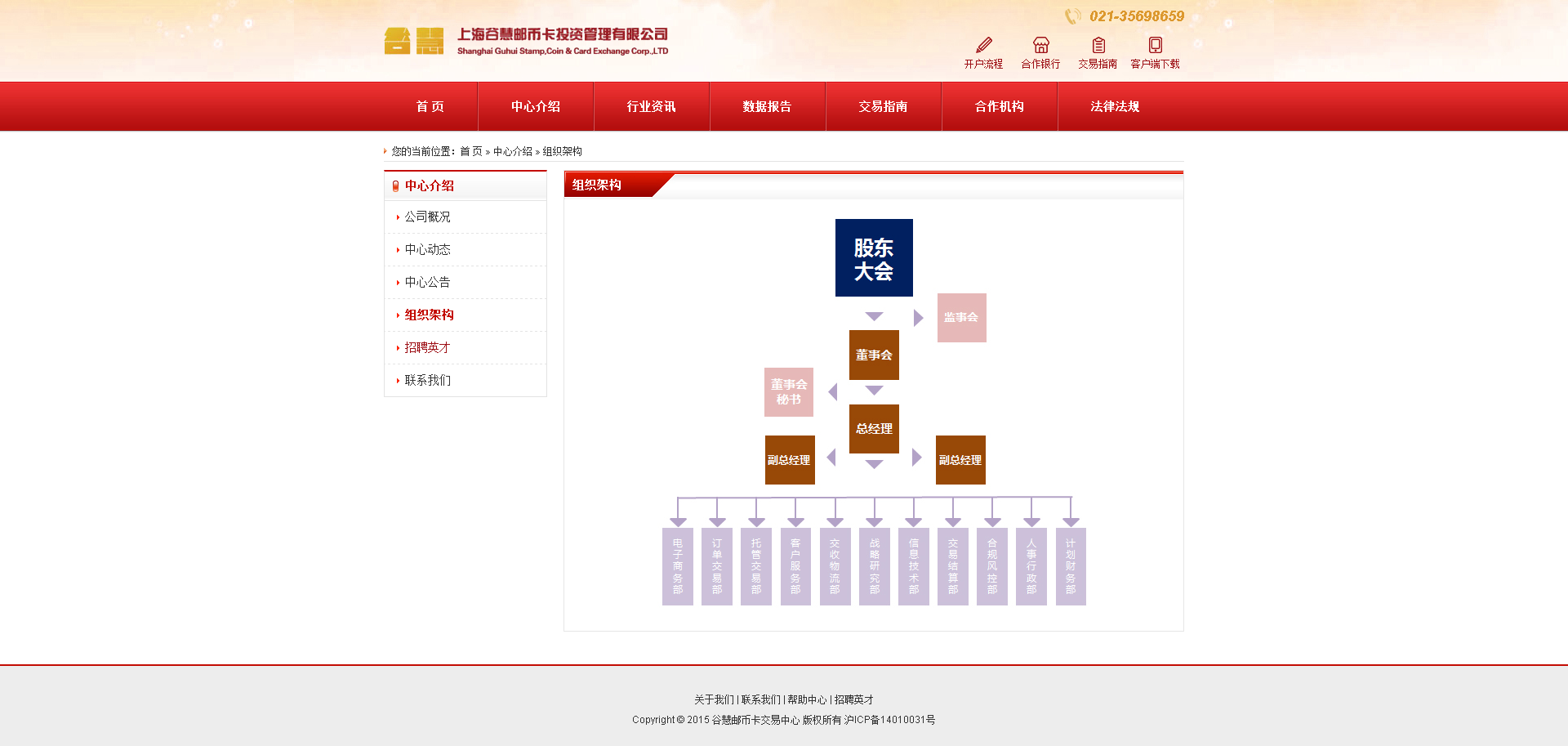Select 联系我们 in the sidebar

[427, 380]
